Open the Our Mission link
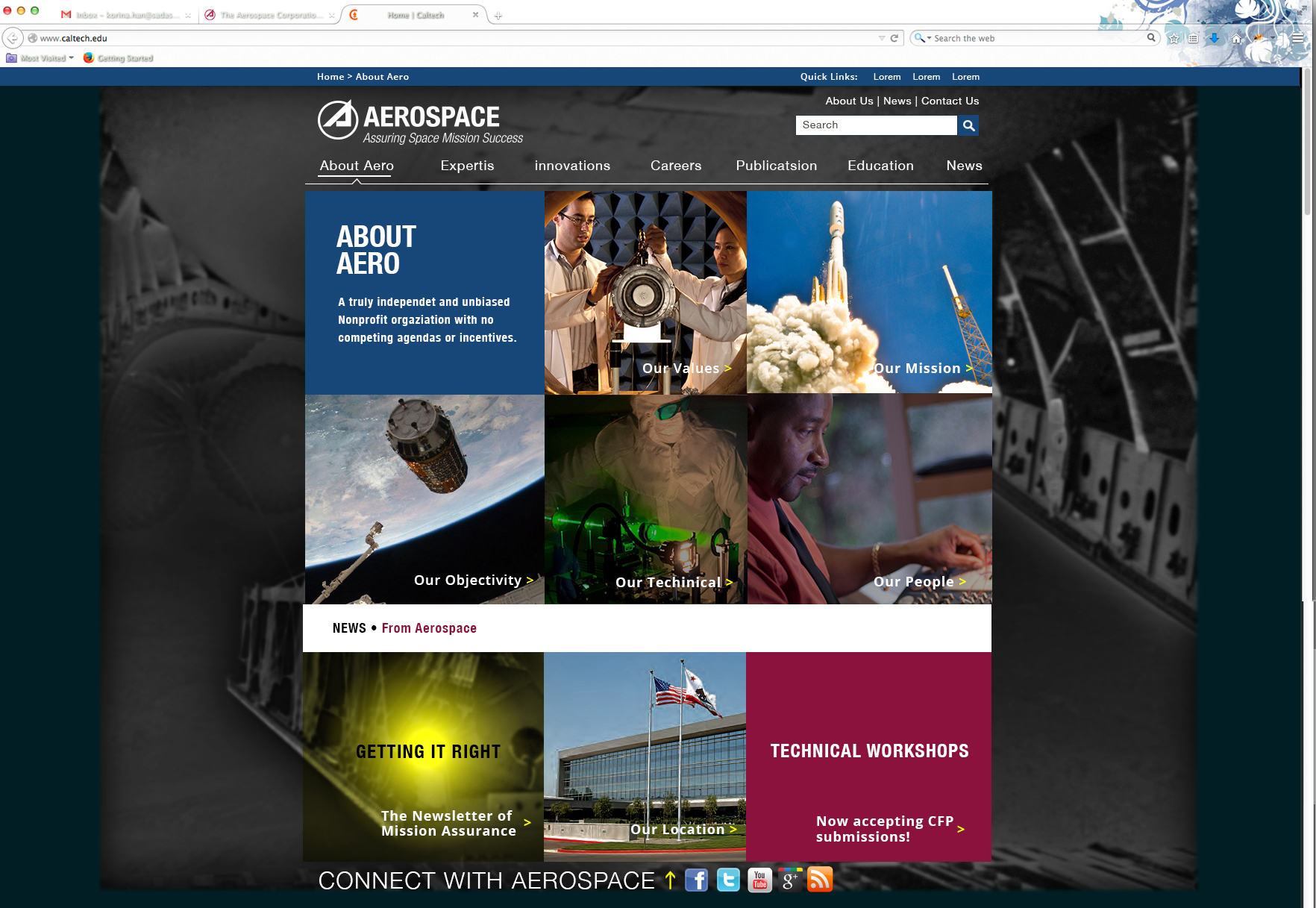1316x908 pixels. (x=922, y=369)
